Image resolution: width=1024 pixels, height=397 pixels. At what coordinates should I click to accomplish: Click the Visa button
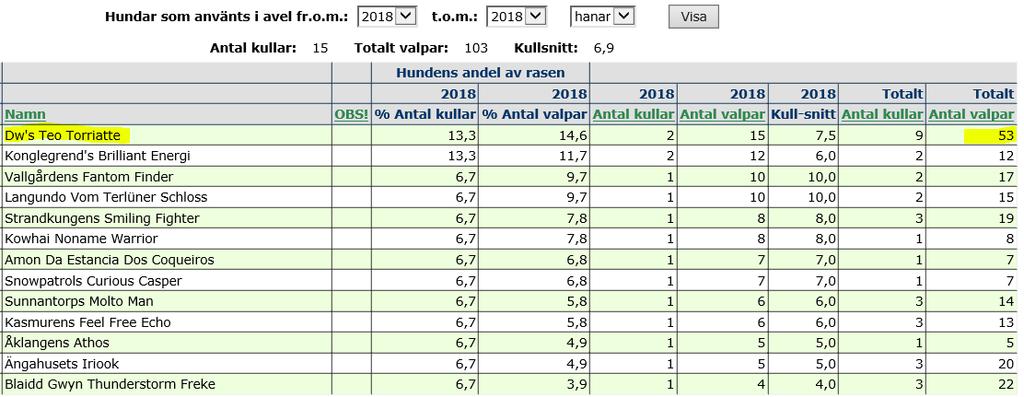click(694, 17)
